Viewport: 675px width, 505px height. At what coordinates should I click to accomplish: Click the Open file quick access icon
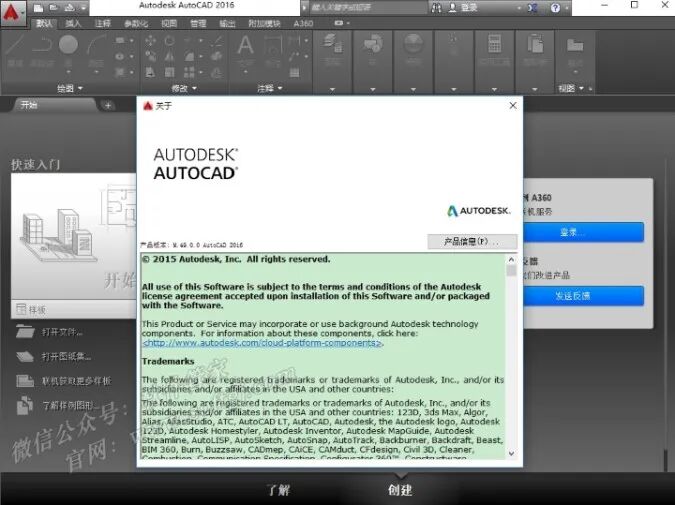pos(53,8)
